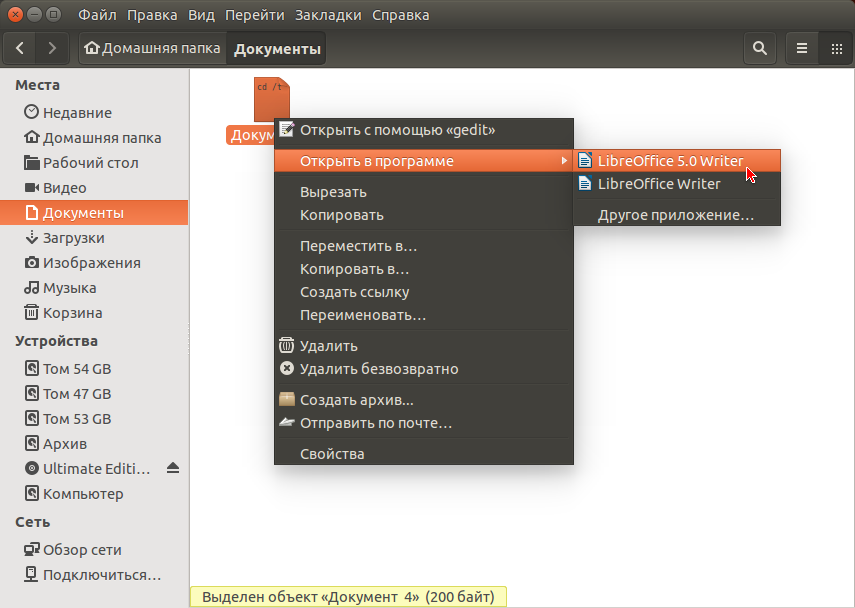The width and height of the screenshot is (855, 608).
Task: Select LibreOffice Writer from submenu
Action: point(677,184)
